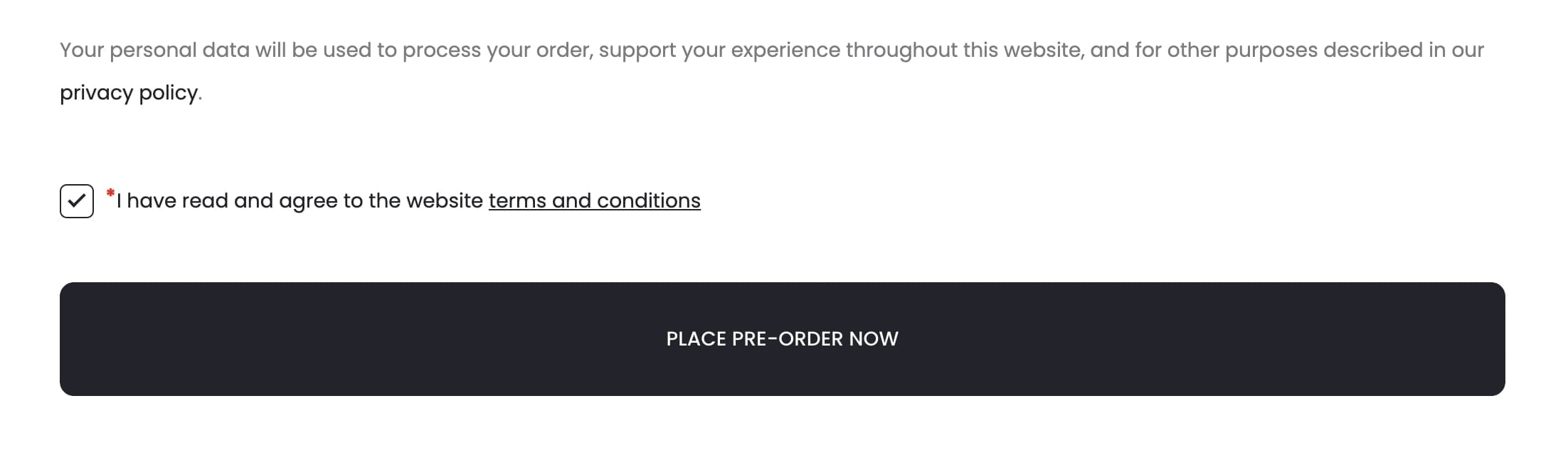
Task: Follow the underlined "terms and conditions" text
Action: pyautogui.click(x=594, y=201)
